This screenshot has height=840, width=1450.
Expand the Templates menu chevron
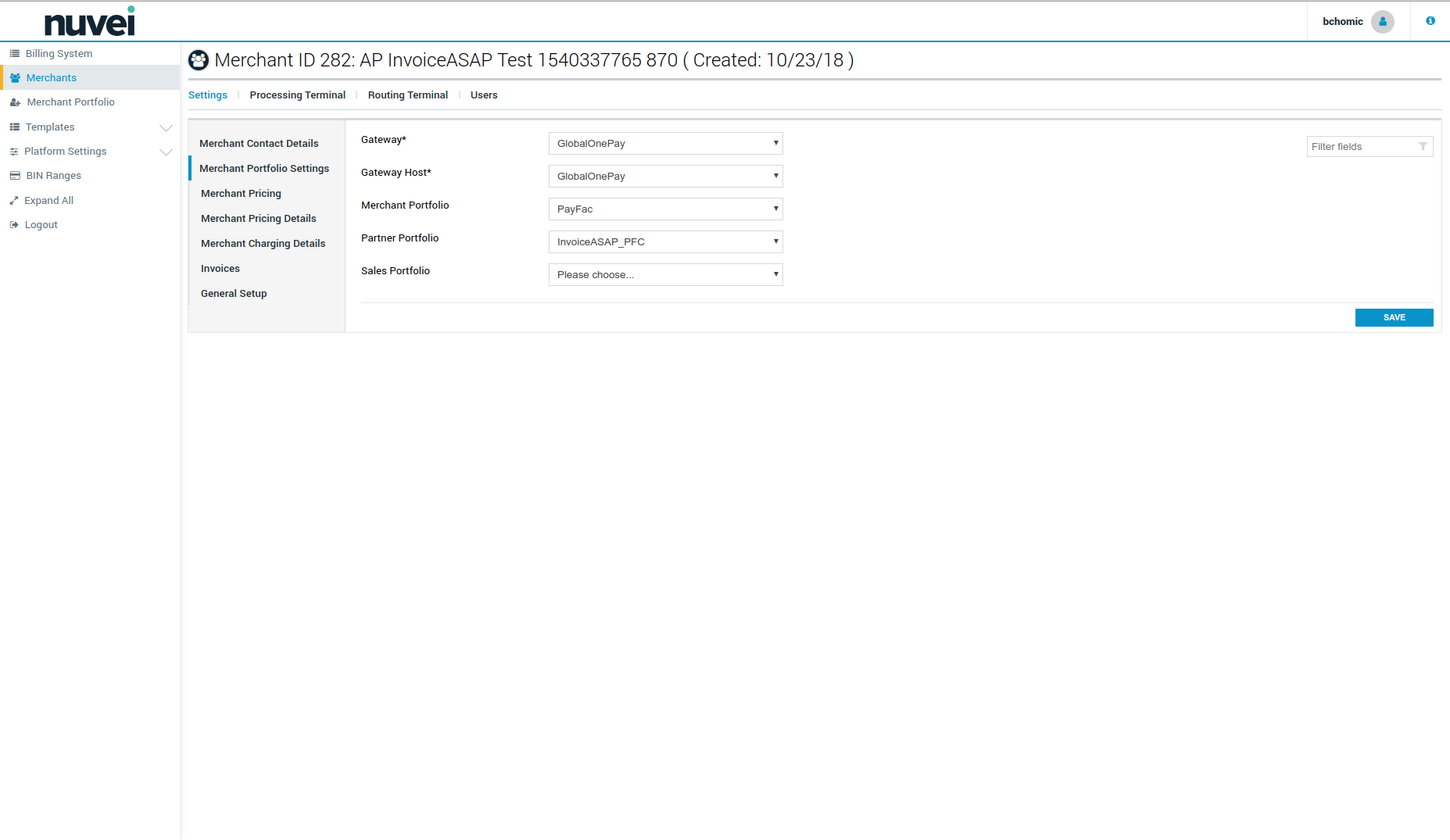pyautogui.click(x=166, y=127)
